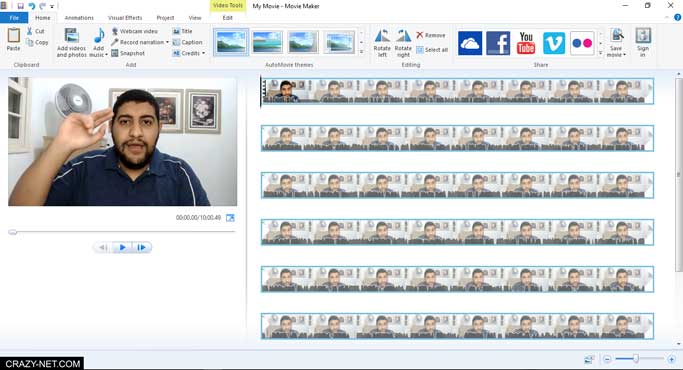Image resolution: width=683 pixels, height=370 pixels.
Task: Rotate the video right
Action: (403, 43)
